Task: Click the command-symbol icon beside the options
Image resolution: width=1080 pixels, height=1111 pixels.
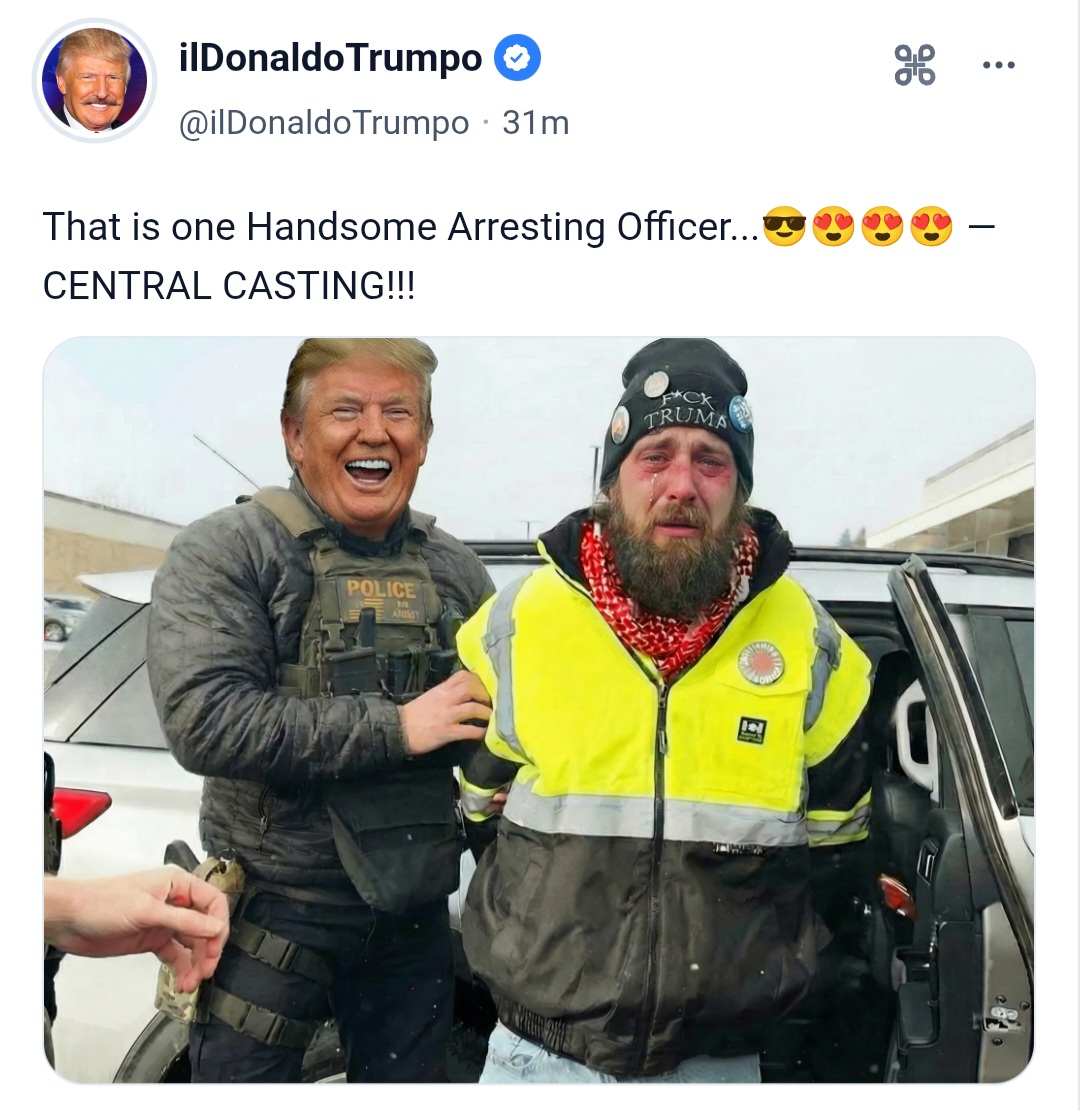Action: pos(915,64)
